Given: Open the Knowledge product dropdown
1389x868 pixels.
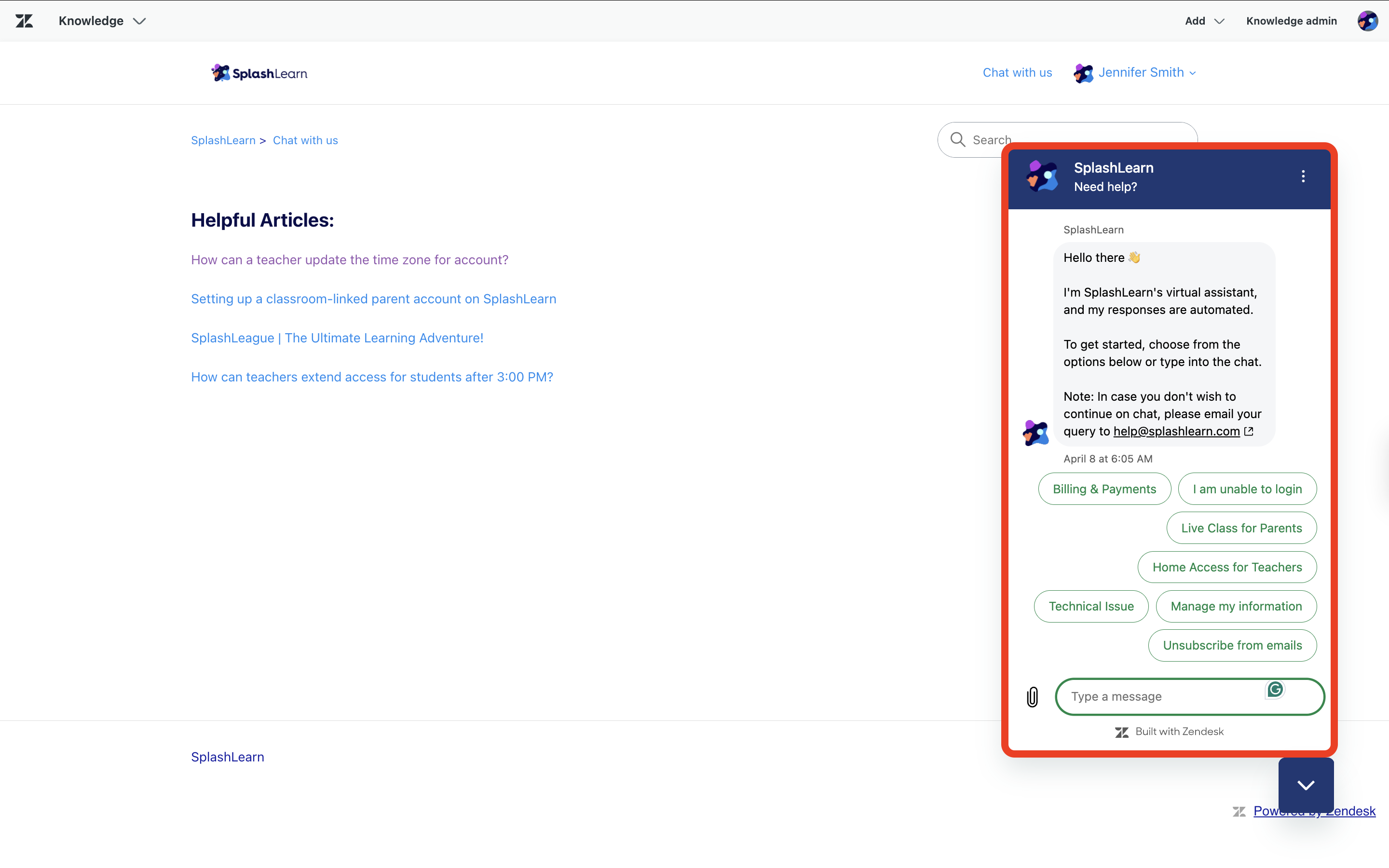Looking at the screenshot, I should point(102,21).
